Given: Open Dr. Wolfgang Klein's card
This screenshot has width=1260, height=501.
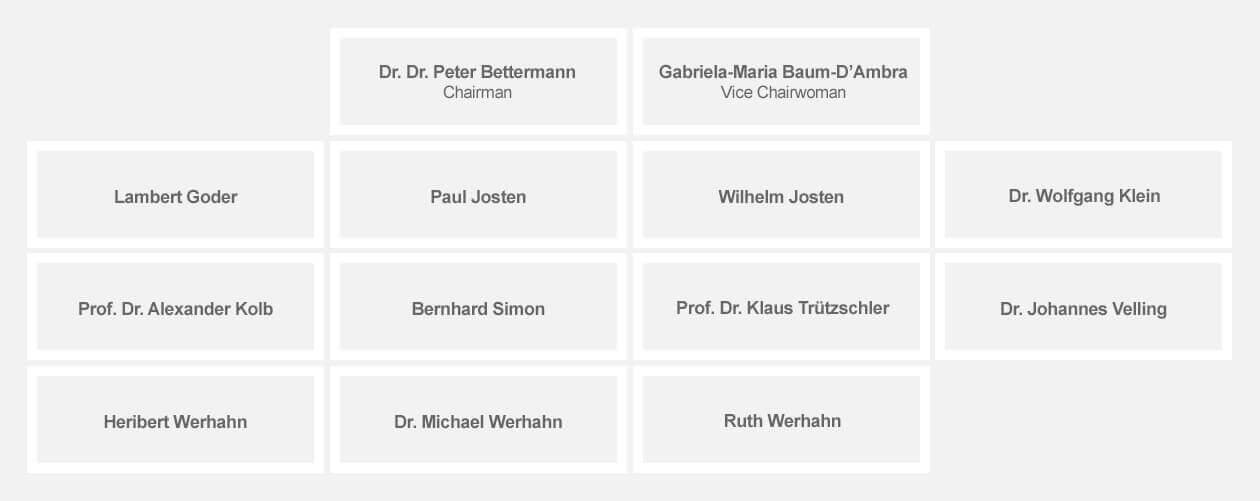Looking at the screenshot, I should coord(1084,194).
